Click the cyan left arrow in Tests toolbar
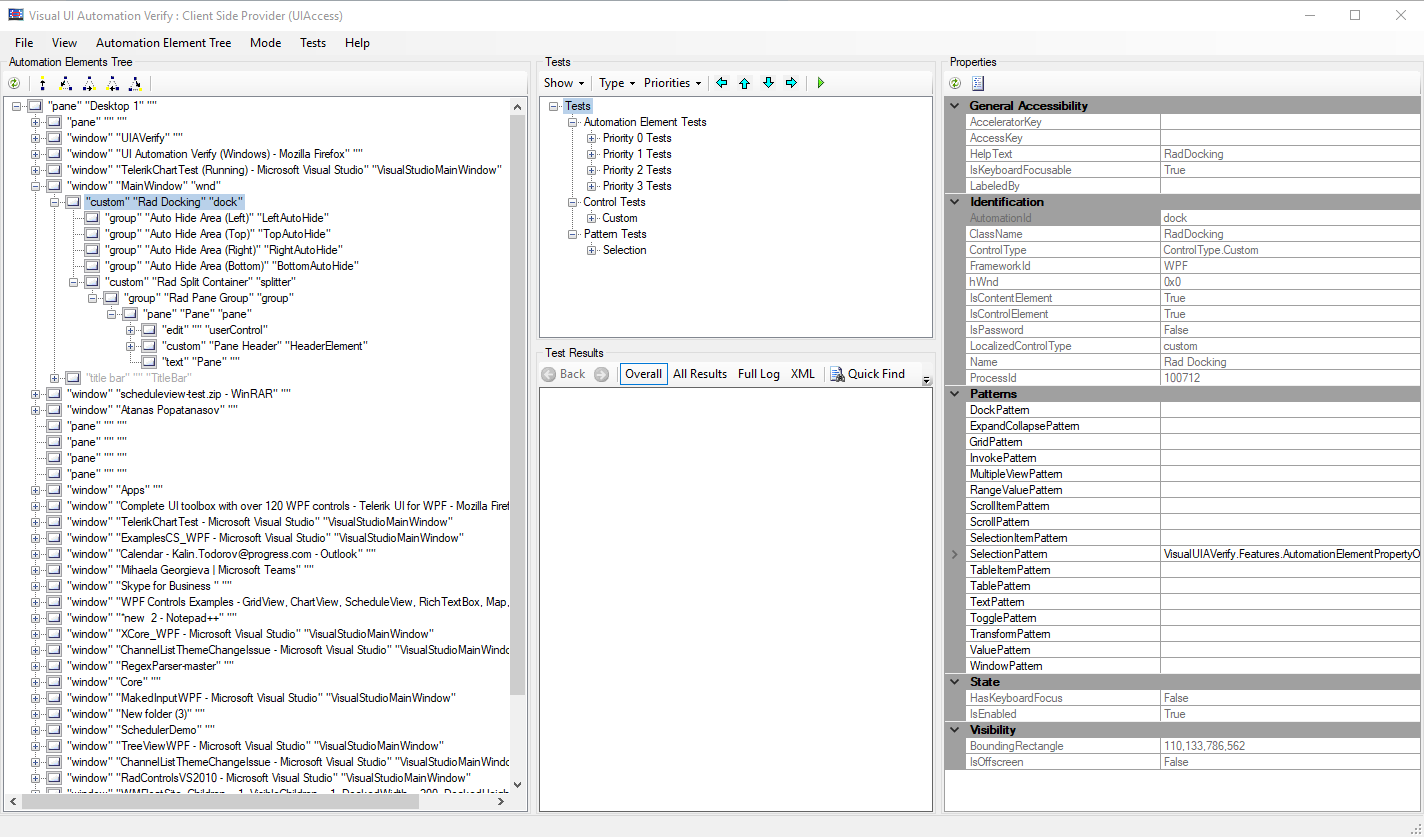 tap(721, 83)
